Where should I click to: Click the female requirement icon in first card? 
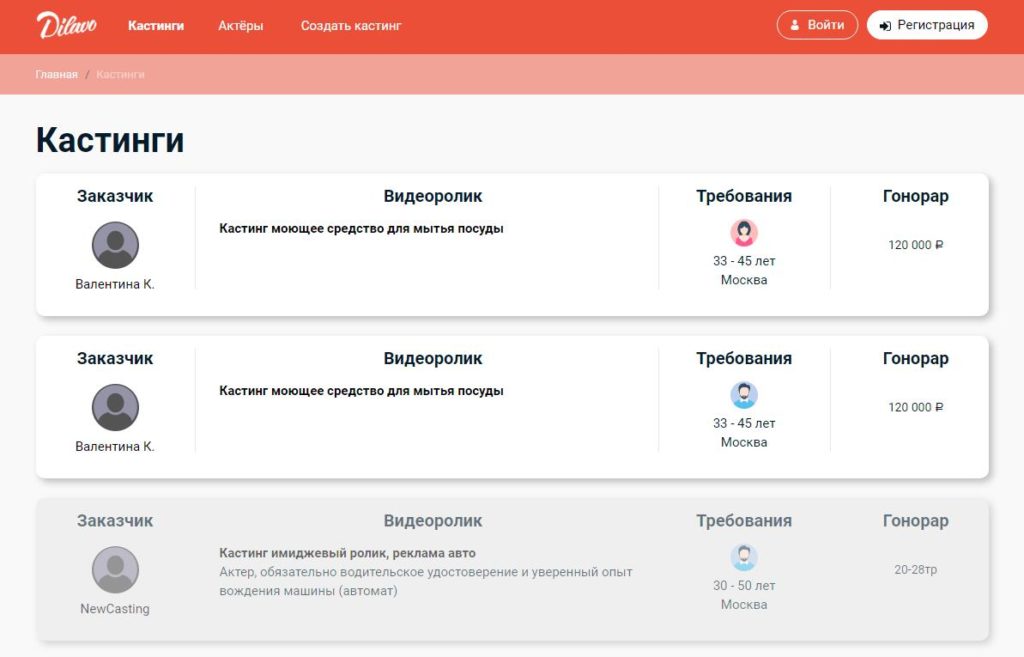[x=744, y=232]
